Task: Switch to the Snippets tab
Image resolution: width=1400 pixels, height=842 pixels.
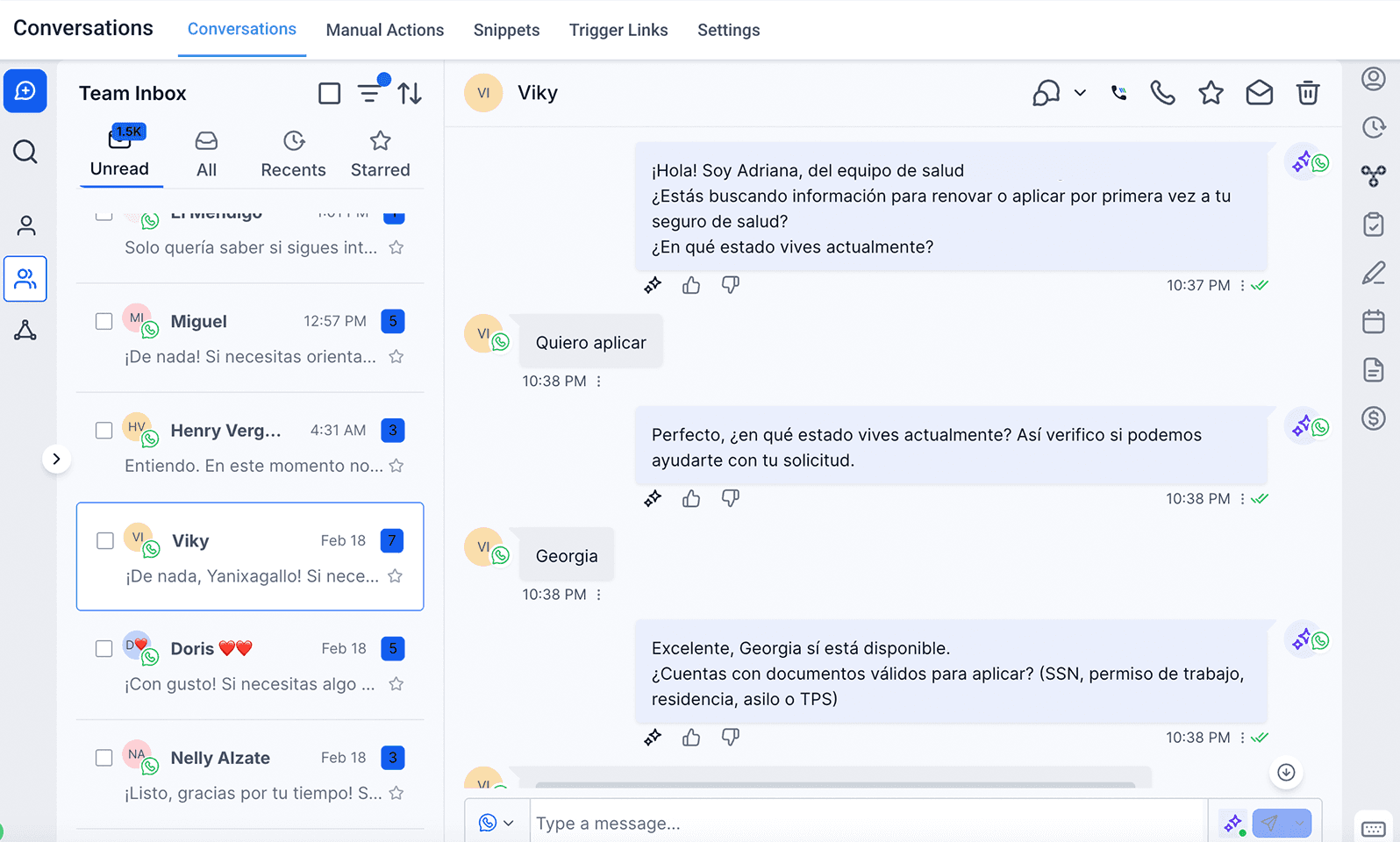Action: pyautogui.click(x=506, y=30)
